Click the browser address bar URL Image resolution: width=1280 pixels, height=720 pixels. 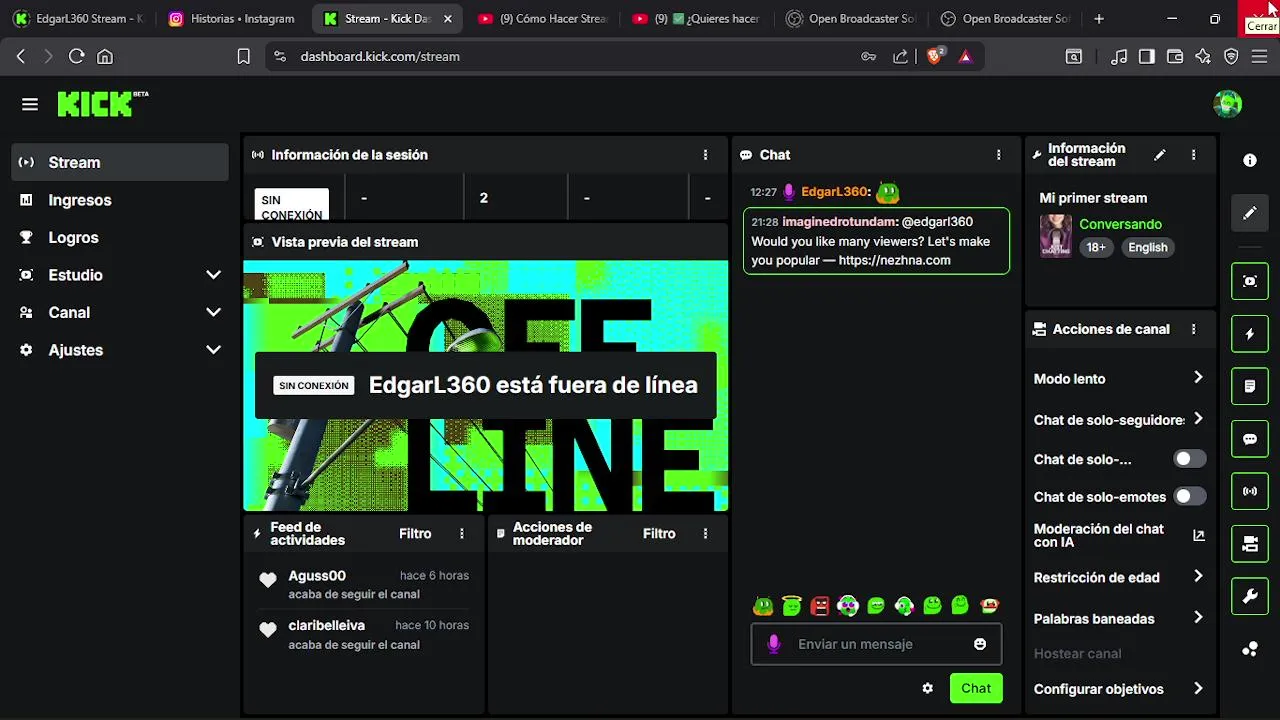380,57
